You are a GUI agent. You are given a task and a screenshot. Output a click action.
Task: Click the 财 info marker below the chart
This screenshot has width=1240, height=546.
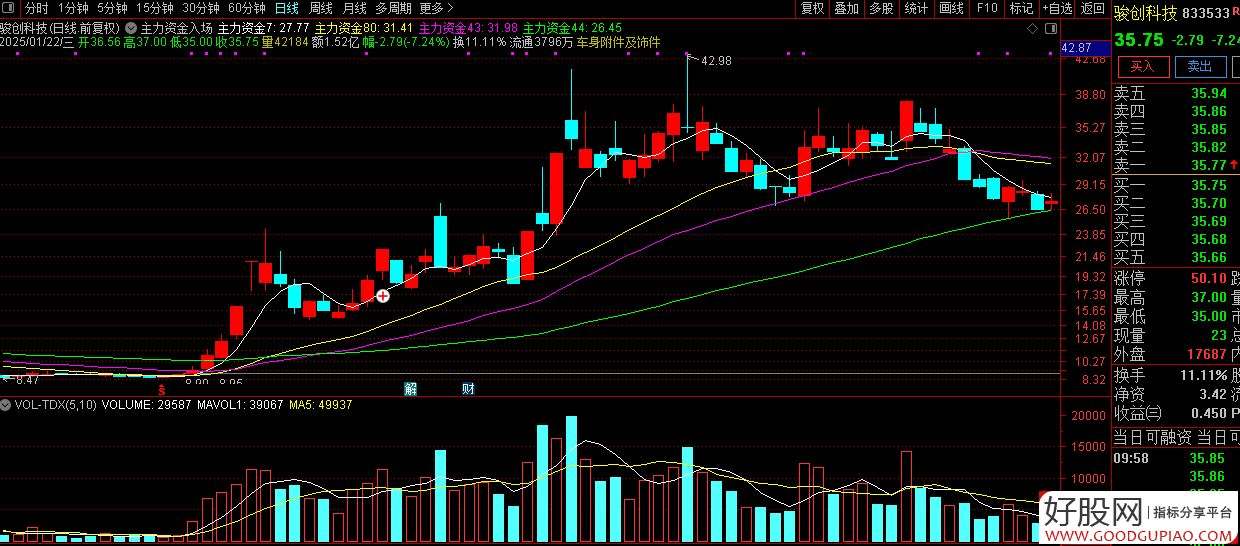pos(467,388)
